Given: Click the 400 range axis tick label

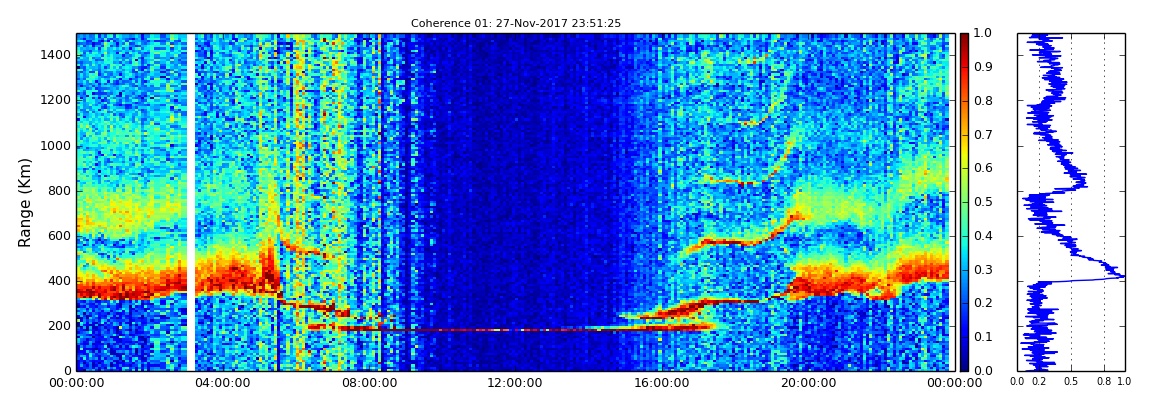Looking at the screenshot, I should 60,281.
